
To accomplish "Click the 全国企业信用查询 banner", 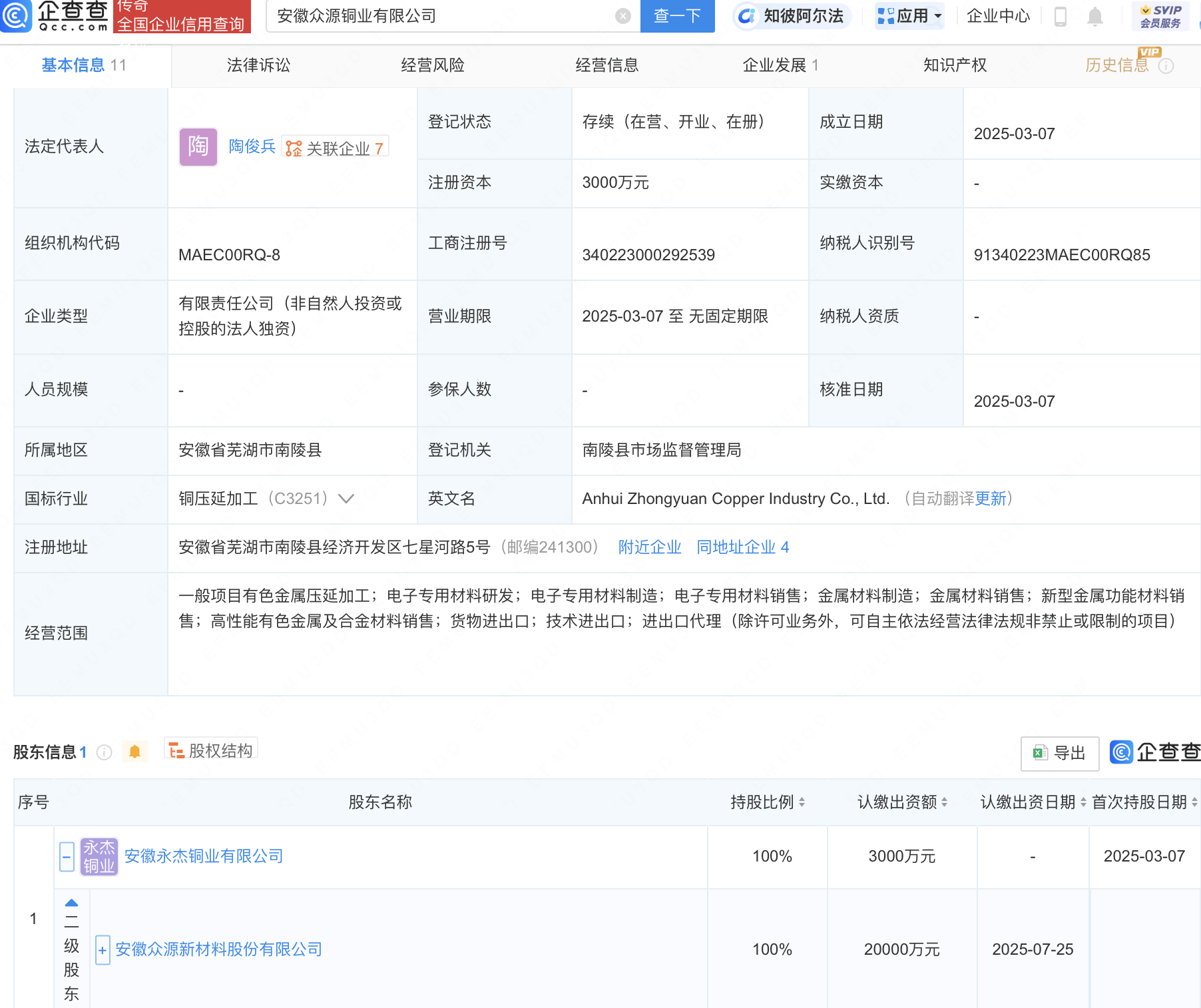I will click(182, 16).
